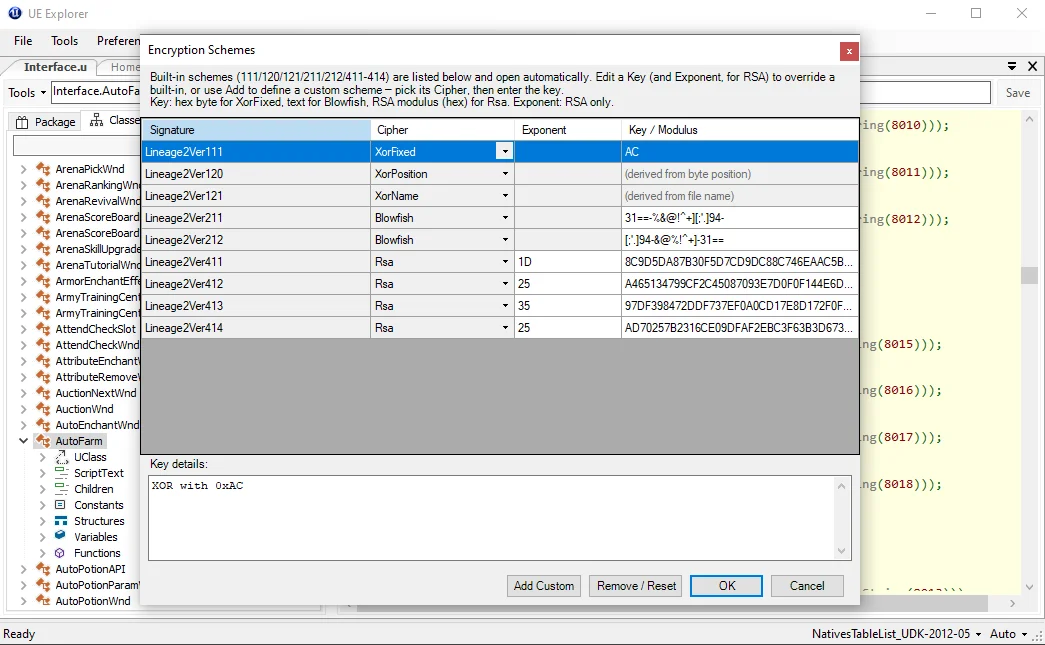Click Remove / Reset button
Image resolution: width=1045 pixels, height=645 pixels.
point(636,586)
